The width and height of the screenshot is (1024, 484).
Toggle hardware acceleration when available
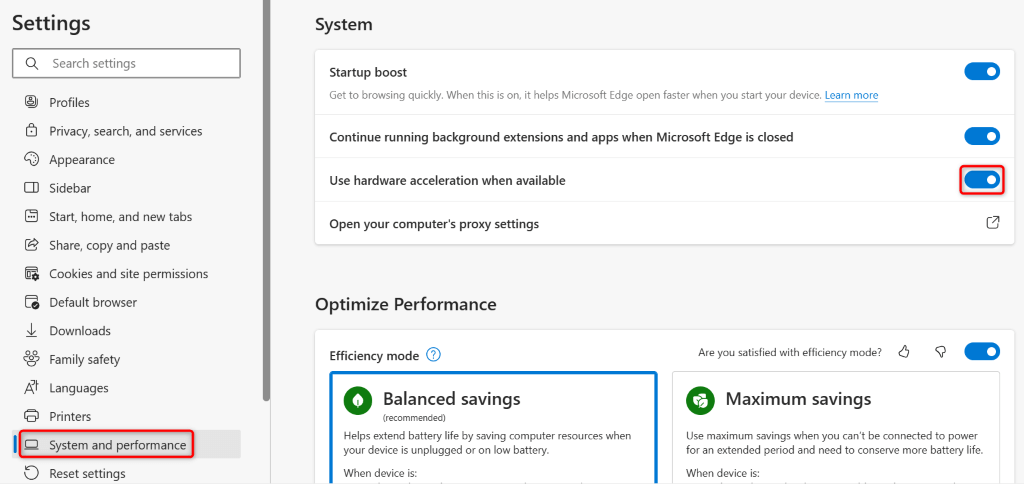[x=981, y=180]
